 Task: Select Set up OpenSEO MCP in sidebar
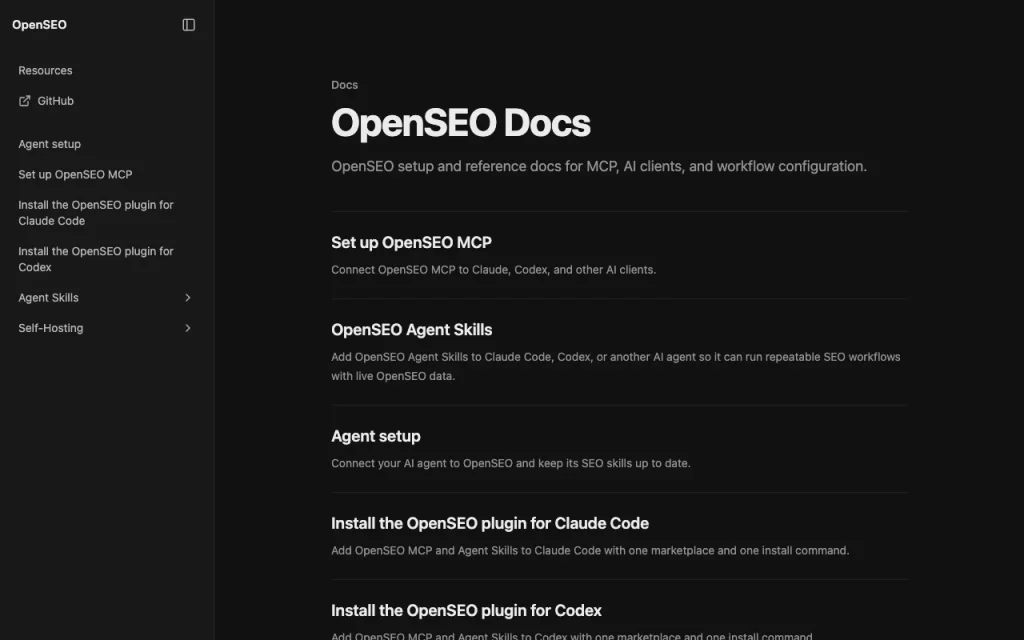tap(75, 174)
